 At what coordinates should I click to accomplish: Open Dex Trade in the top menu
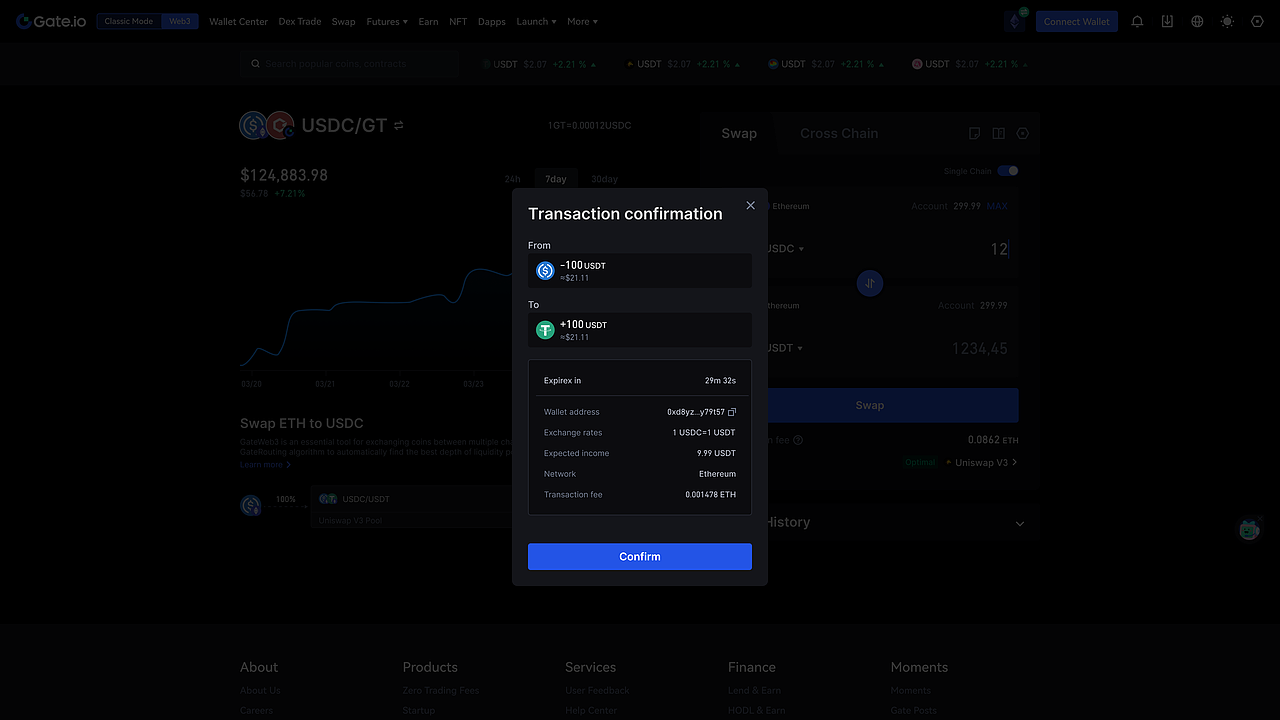tap(300, 21)
